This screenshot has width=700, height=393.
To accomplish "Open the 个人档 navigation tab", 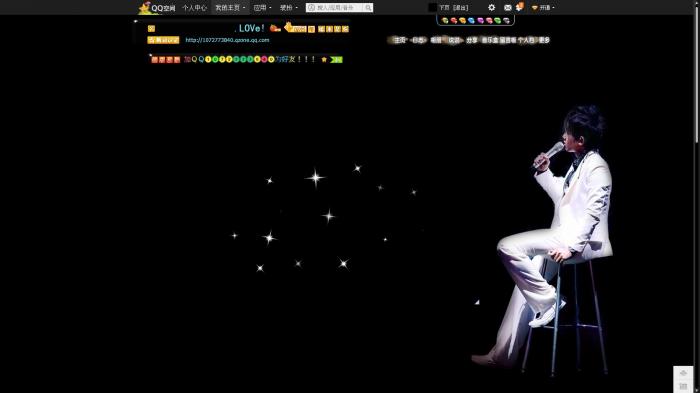I will 526,40.
